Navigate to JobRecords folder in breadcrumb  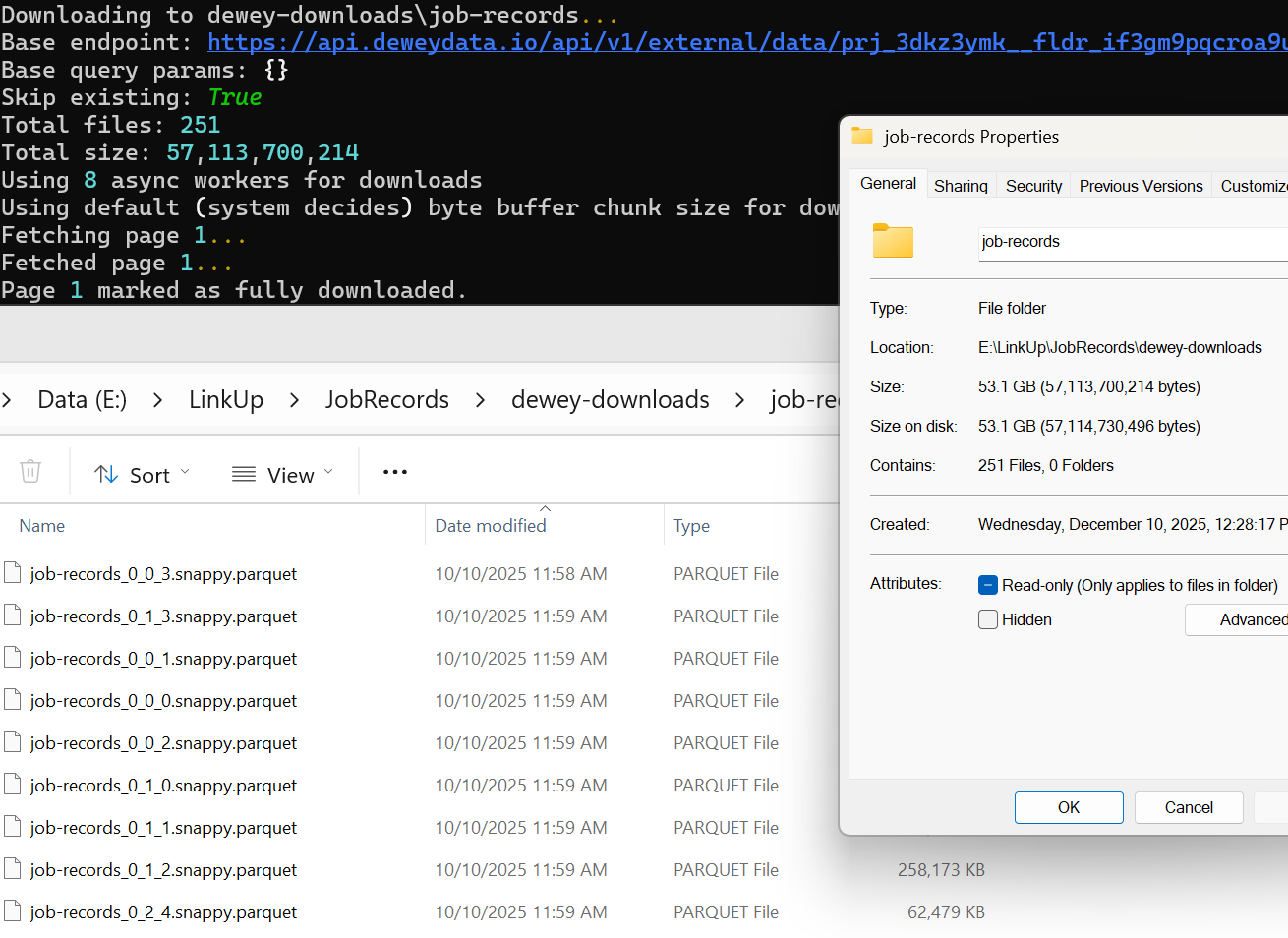(x=387, y=400)
